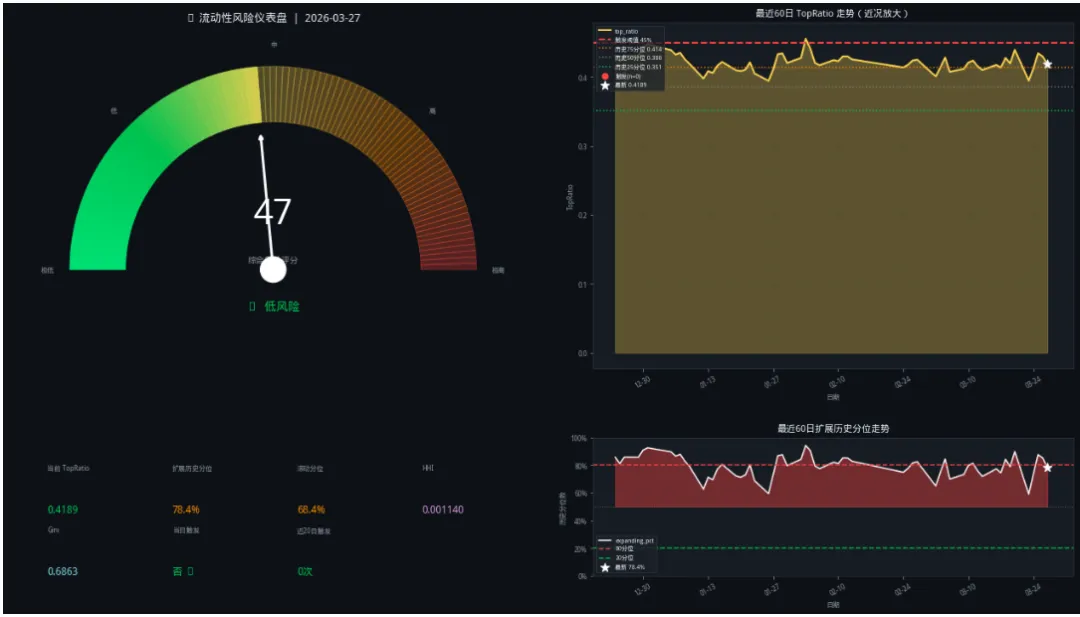Click the gauge needle arrow tip
This screenshot has width=1080, height=617.
click(260, 138)
